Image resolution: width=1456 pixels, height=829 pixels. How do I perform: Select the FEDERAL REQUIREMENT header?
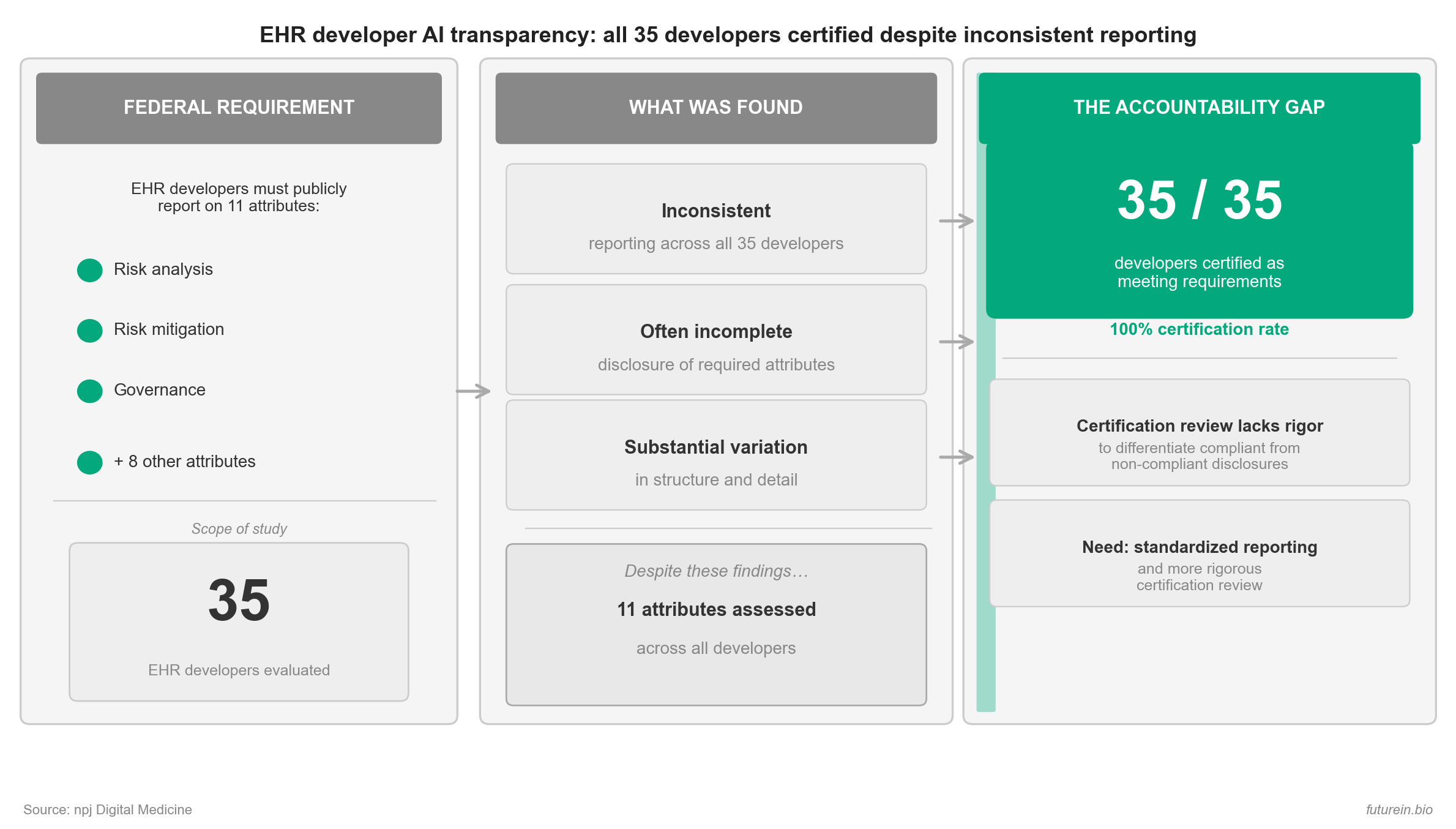(x=239, y=108)
